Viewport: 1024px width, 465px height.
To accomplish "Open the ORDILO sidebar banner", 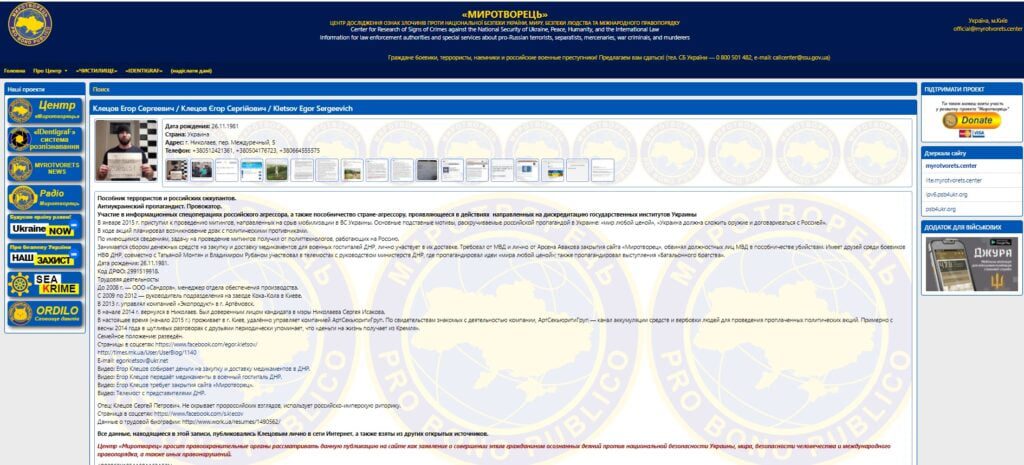I will point(43,314).
